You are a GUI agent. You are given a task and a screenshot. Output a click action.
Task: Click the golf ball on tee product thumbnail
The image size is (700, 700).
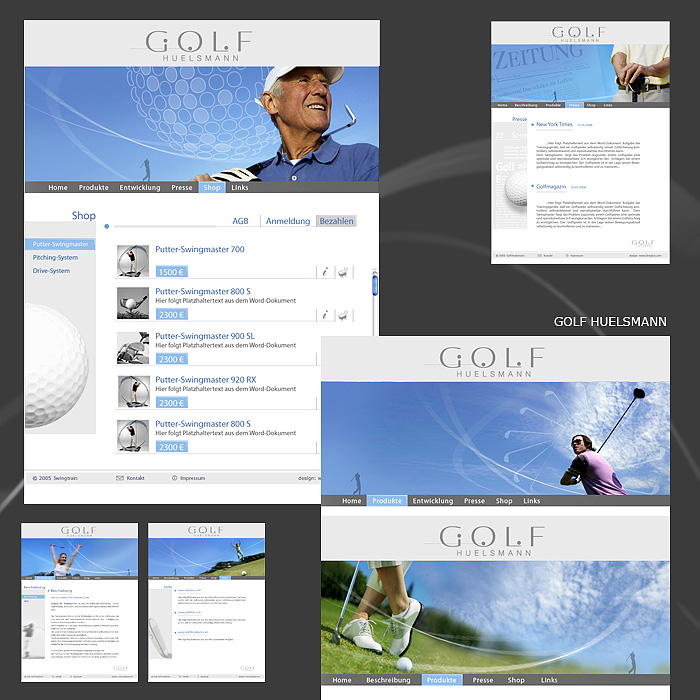click(133, 303)
